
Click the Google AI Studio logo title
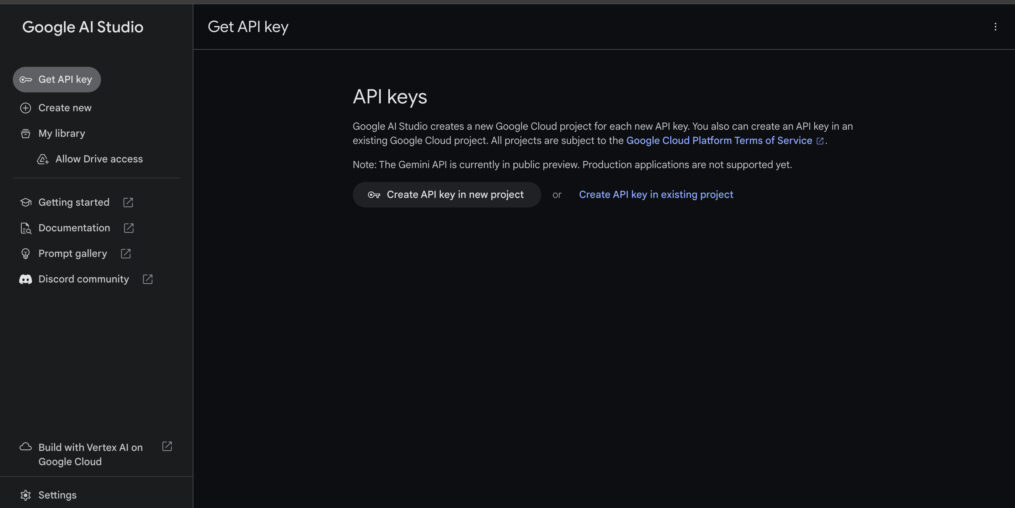pos(83,27)
